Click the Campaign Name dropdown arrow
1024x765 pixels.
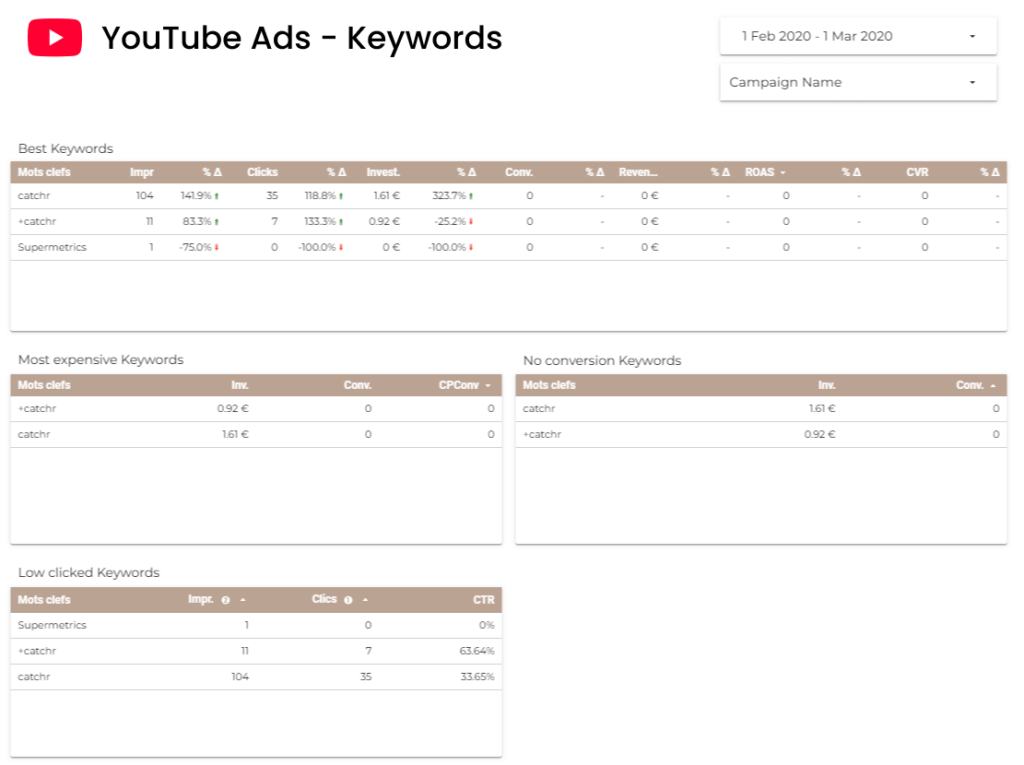coord(972,82)
